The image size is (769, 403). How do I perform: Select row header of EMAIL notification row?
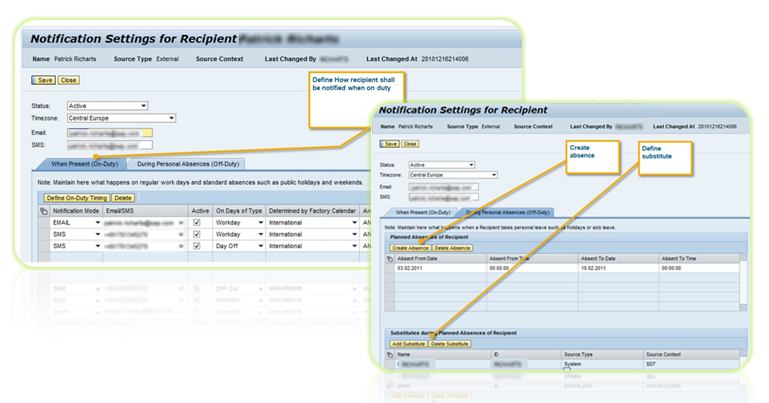point(44,223)
